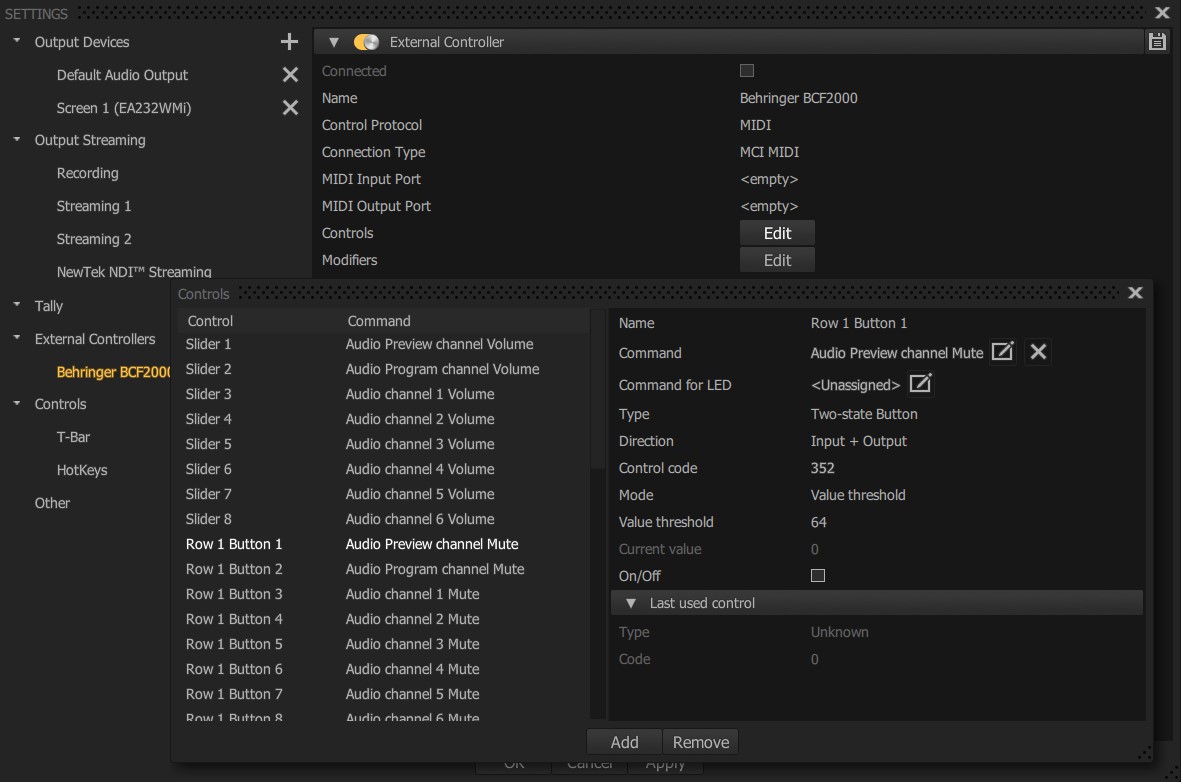Select Slider 7 control row
Image resolution: width=1181 pixels, height=782 pixels.
coord(384,494)
